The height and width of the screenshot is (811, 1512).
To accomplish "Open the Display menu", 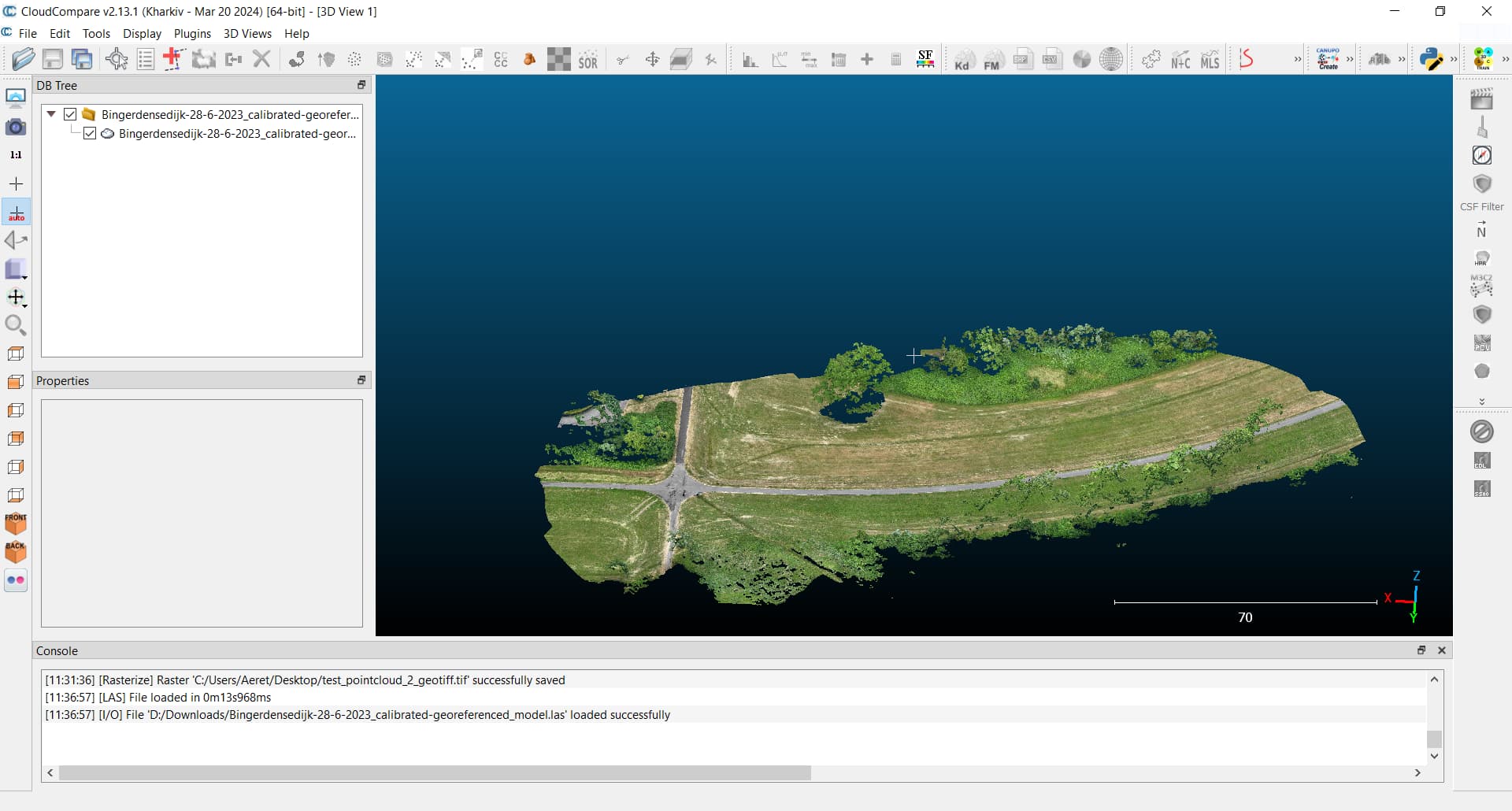I will pyautogui.click(x=142, y=33).
